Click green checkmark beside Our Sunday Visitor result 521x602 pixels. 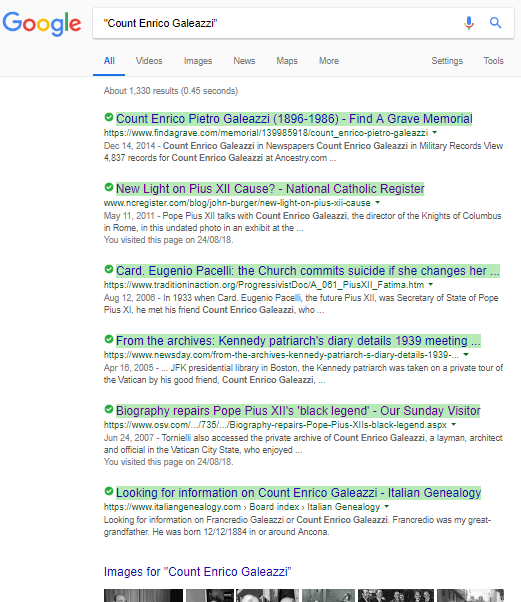(x=109, y=409)
